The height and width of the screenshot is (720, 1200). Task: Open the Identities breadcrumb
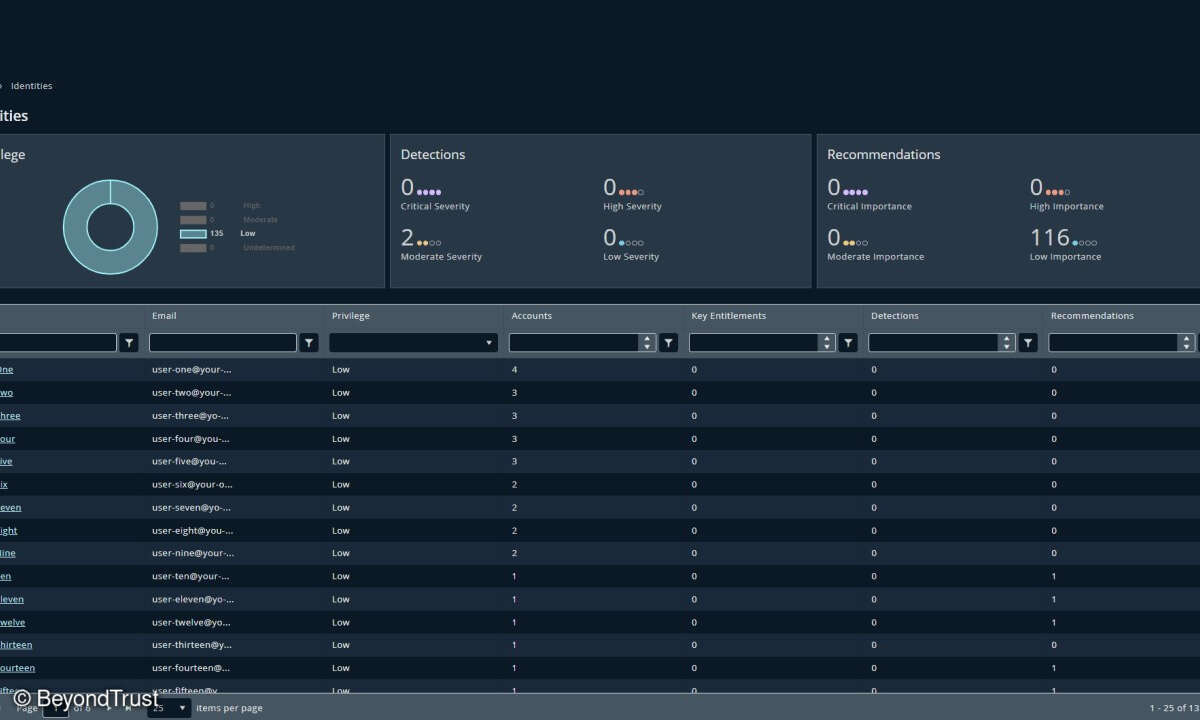pos(32,86)
